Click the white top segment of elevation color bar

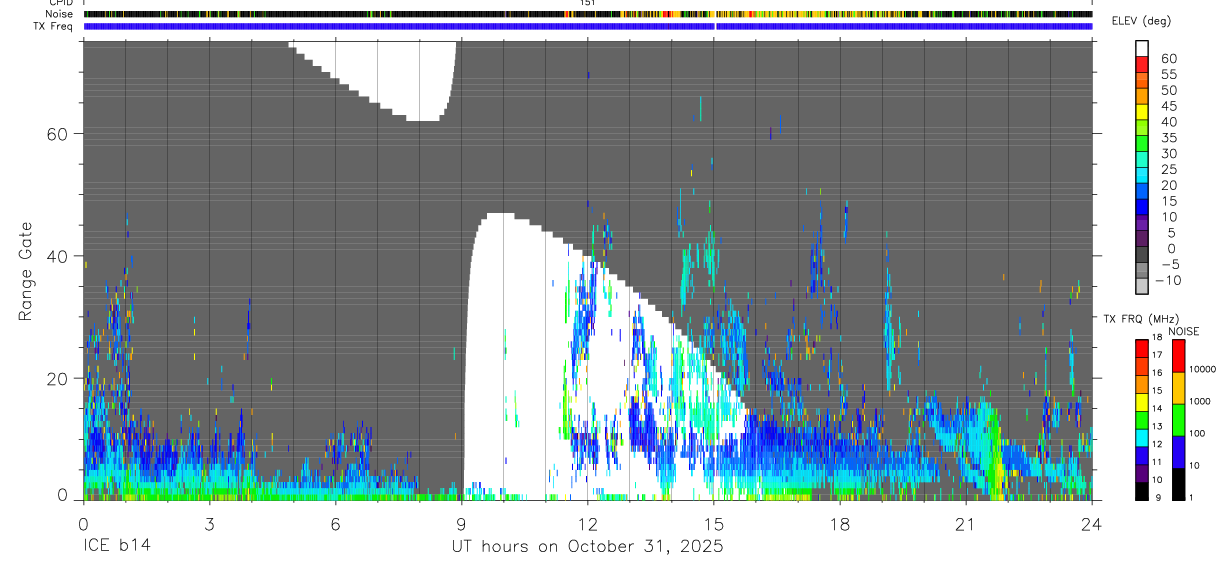(x=1142, y=49)
